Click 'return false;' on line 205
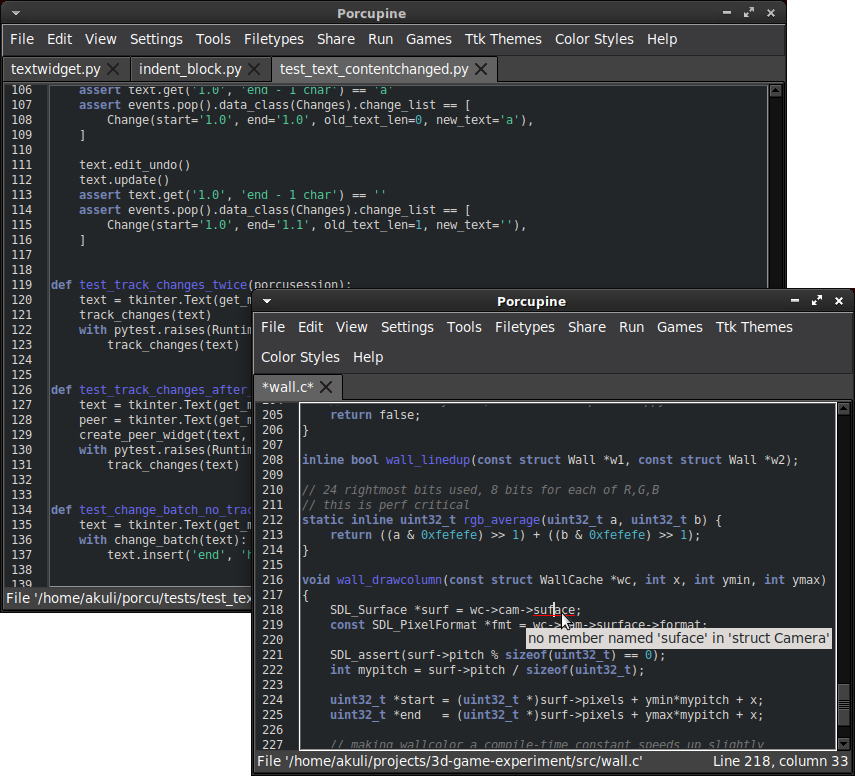855x776 pixels. click(x=375, y=415)
